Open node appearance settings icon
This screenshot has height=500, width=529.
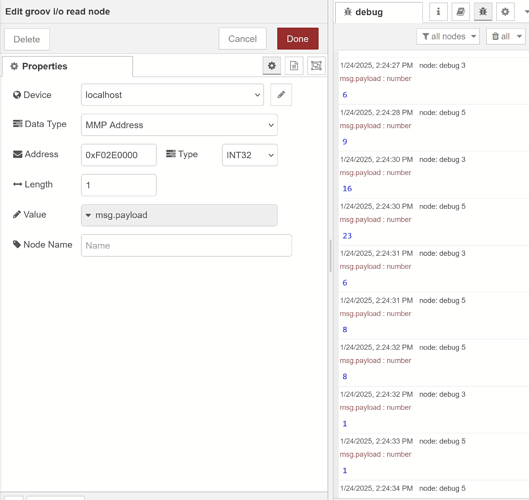316,65
